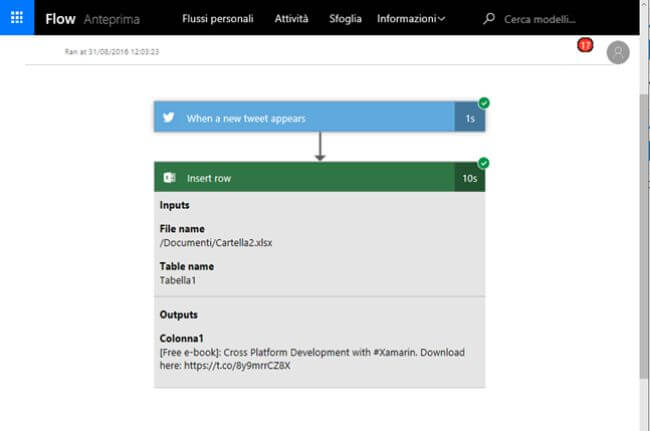Click the Flow logo text
Screen dimensions: 650x431
(60, 19)
